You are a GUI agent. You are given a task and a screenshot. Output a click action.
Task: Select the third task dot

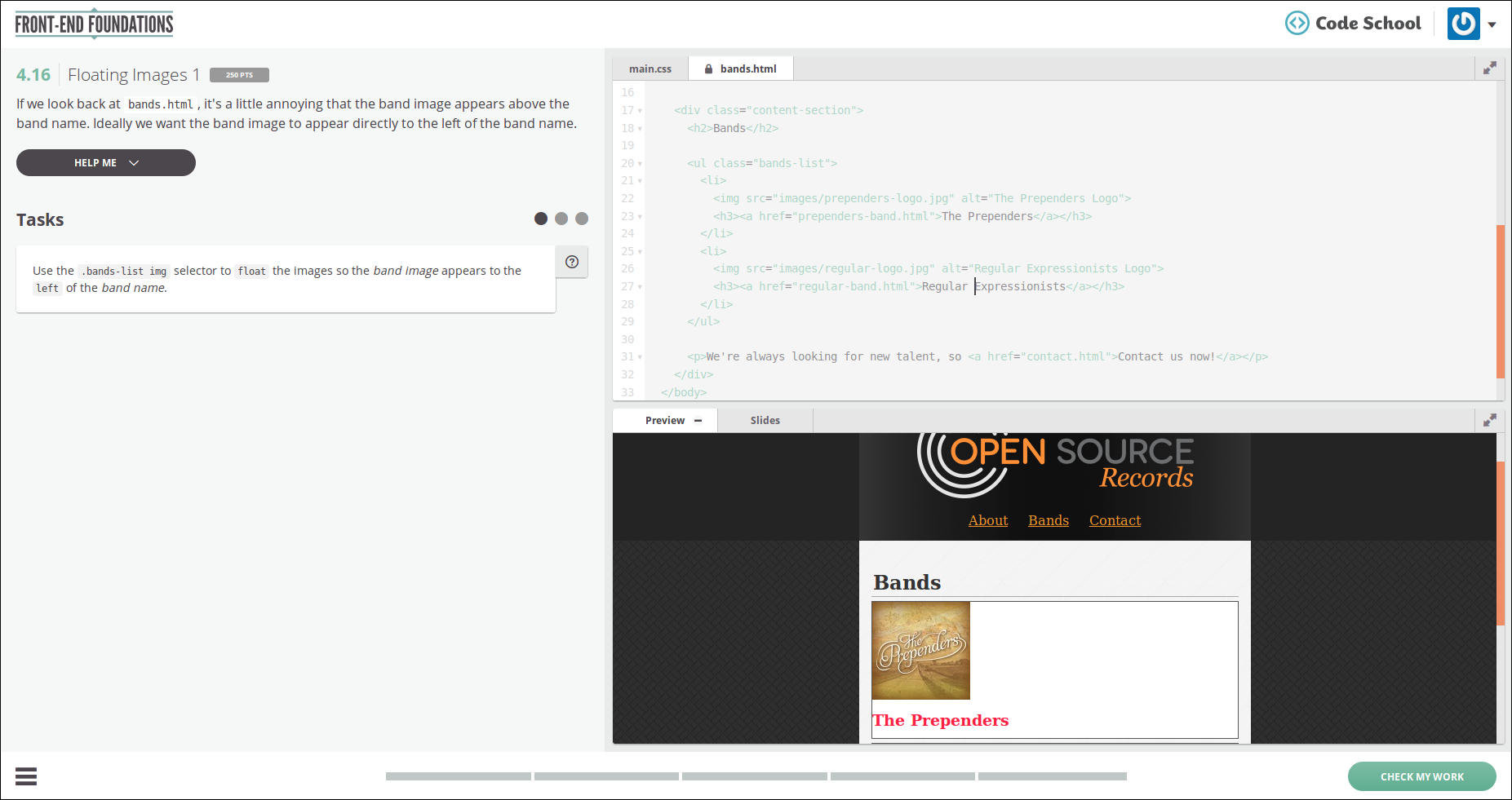[582, 219]
